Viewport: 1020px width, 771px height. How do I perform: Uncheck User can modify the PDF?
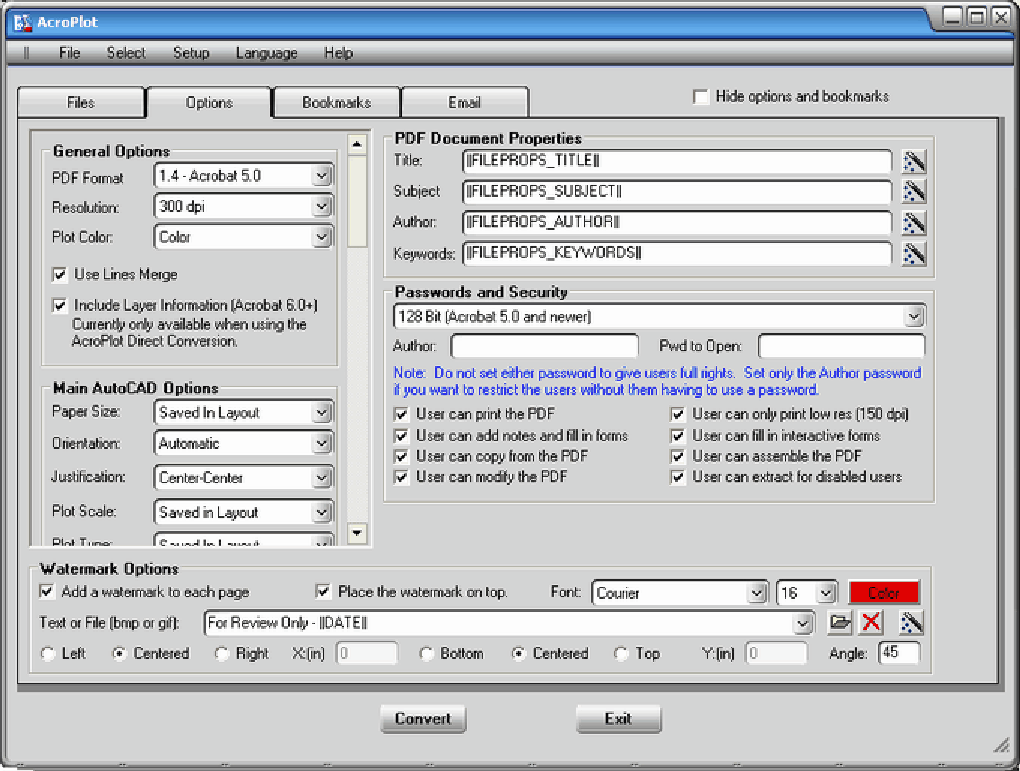point(401,477)
